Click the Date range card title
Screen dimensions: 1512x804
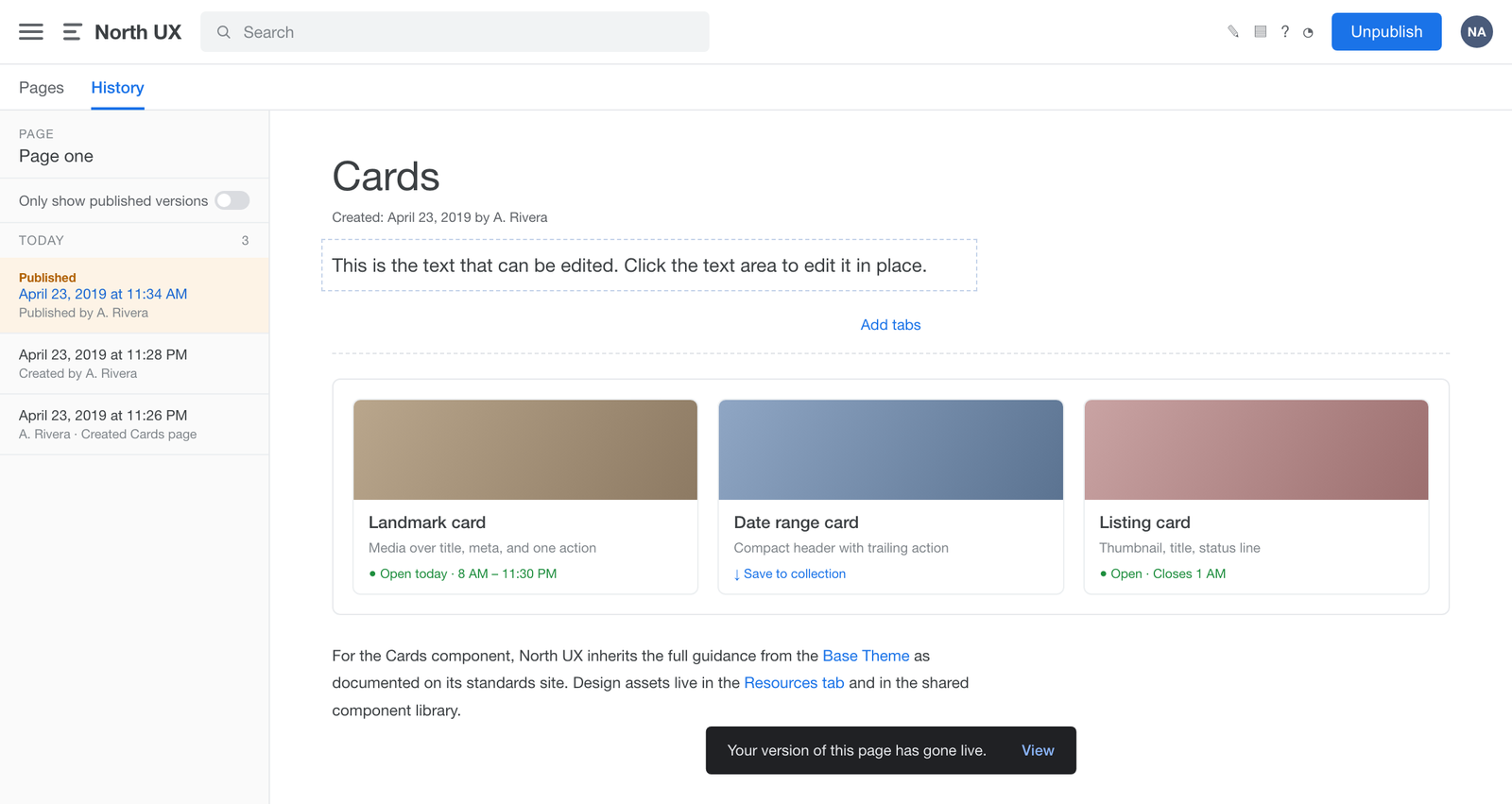coord(796,522)
